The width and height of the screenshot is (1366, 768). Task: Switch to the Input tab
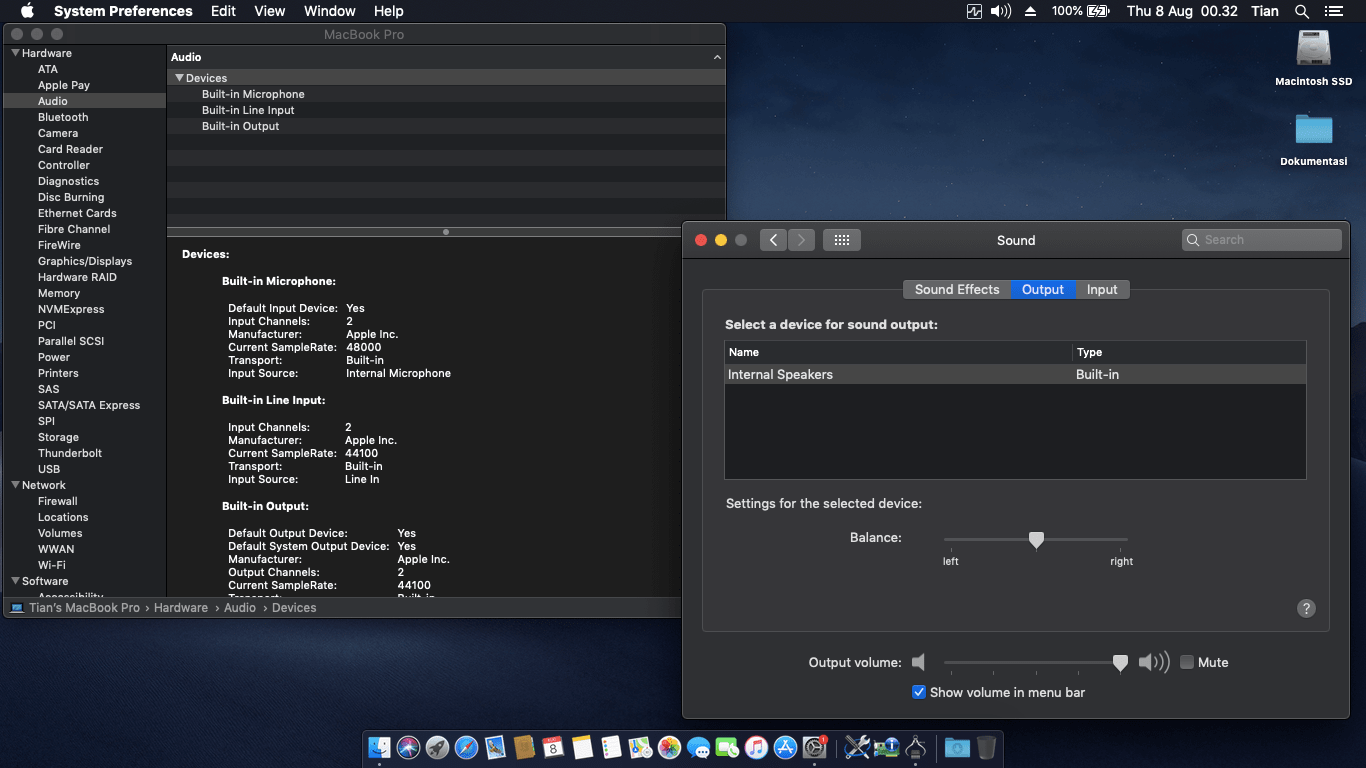[x=1102, y=289]
